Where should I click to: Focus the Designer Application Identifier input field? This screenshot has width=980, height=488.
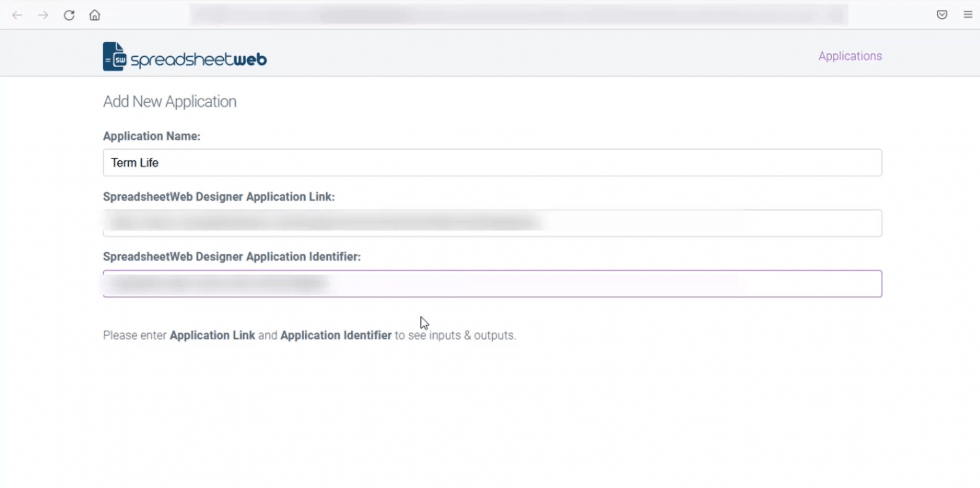click(492, 284)
